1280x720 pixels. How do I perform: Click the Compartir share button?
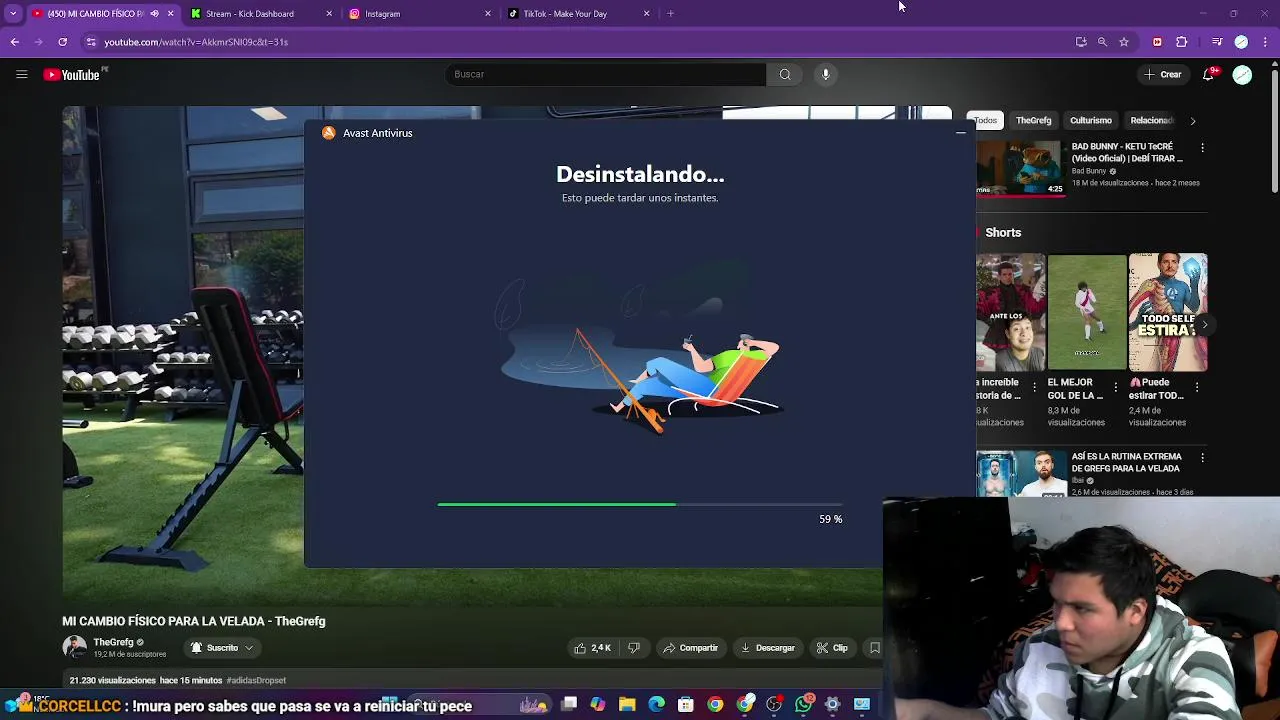coord(690,648)
